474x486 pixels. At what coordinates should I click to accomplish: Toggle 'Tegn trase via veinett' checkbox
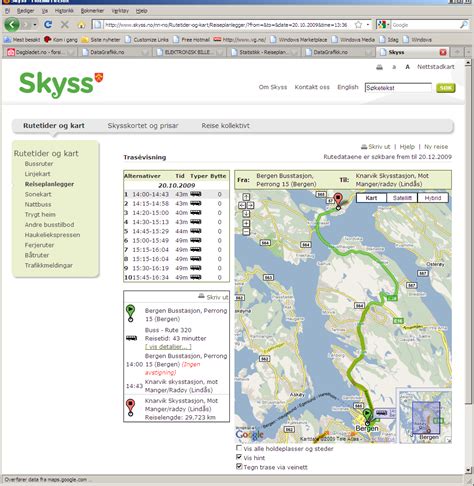coord(239,466)
